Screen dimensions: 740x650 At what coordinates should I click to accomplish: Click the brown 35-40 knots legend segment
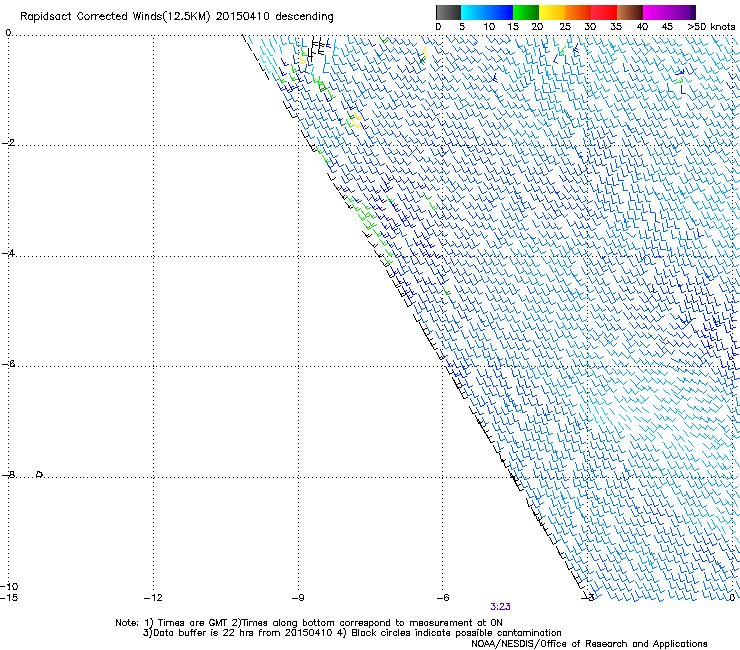coord(630,12)
